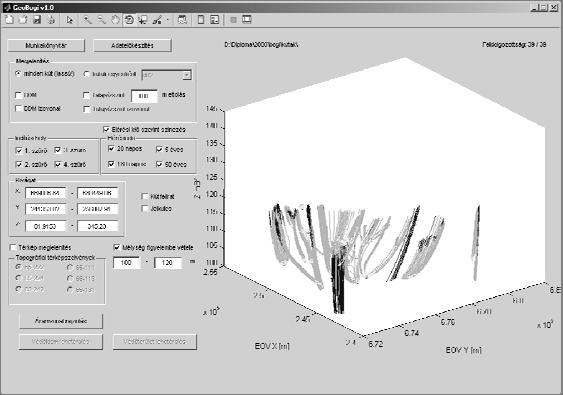Click the 'Feldolgozottság: 39 / 39' status text

pyautogui.click(x=514, y=45)
